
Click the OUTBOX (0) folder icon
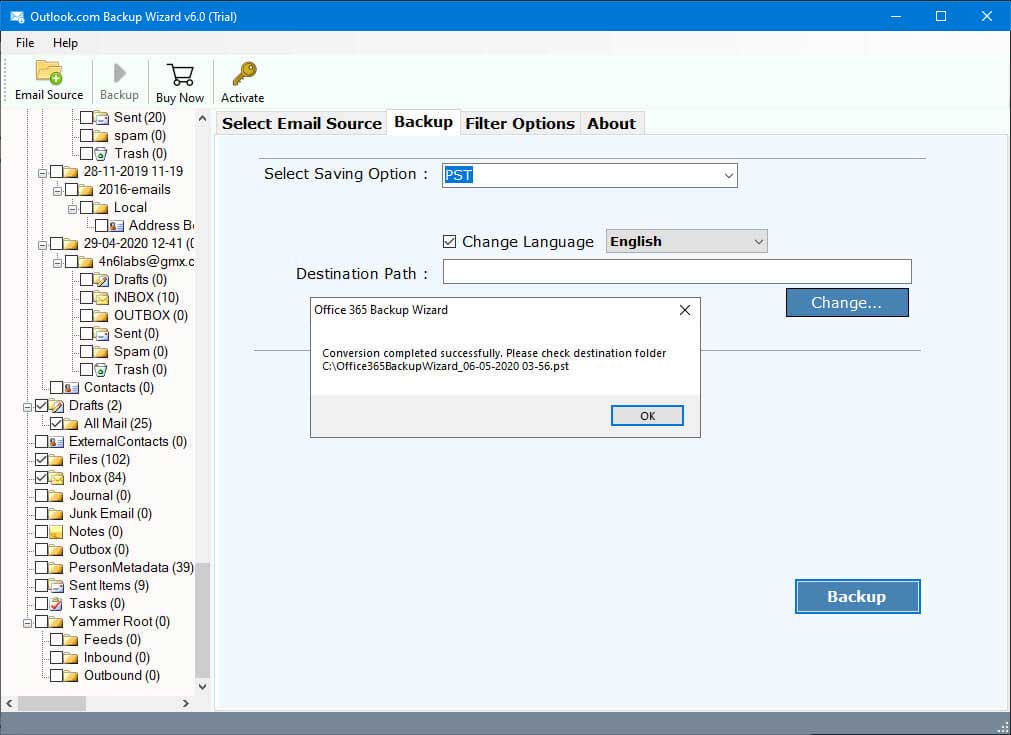tap(101, 315)
